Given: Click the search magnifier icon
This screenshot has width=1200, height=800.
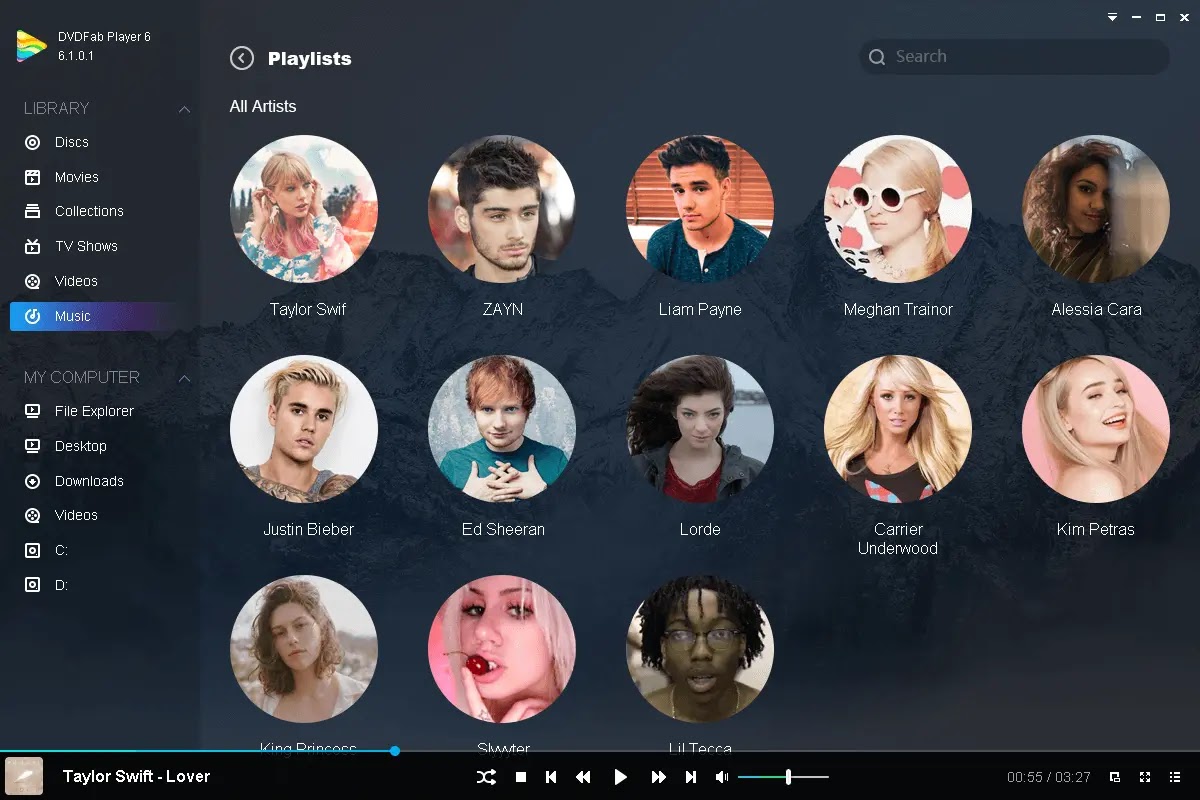Looking at the screenshot, I should (877, 57).
